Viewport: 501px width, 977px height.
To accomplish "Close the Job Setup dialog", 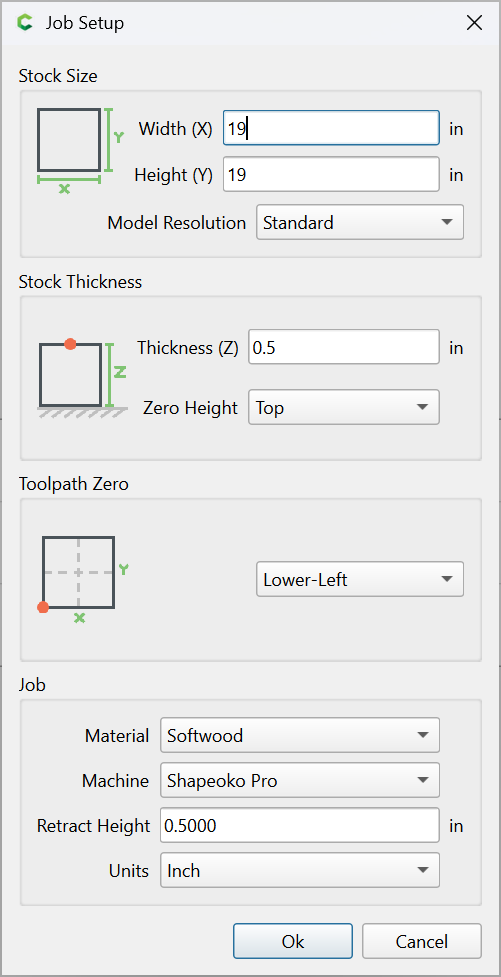I will click(474, 23).
